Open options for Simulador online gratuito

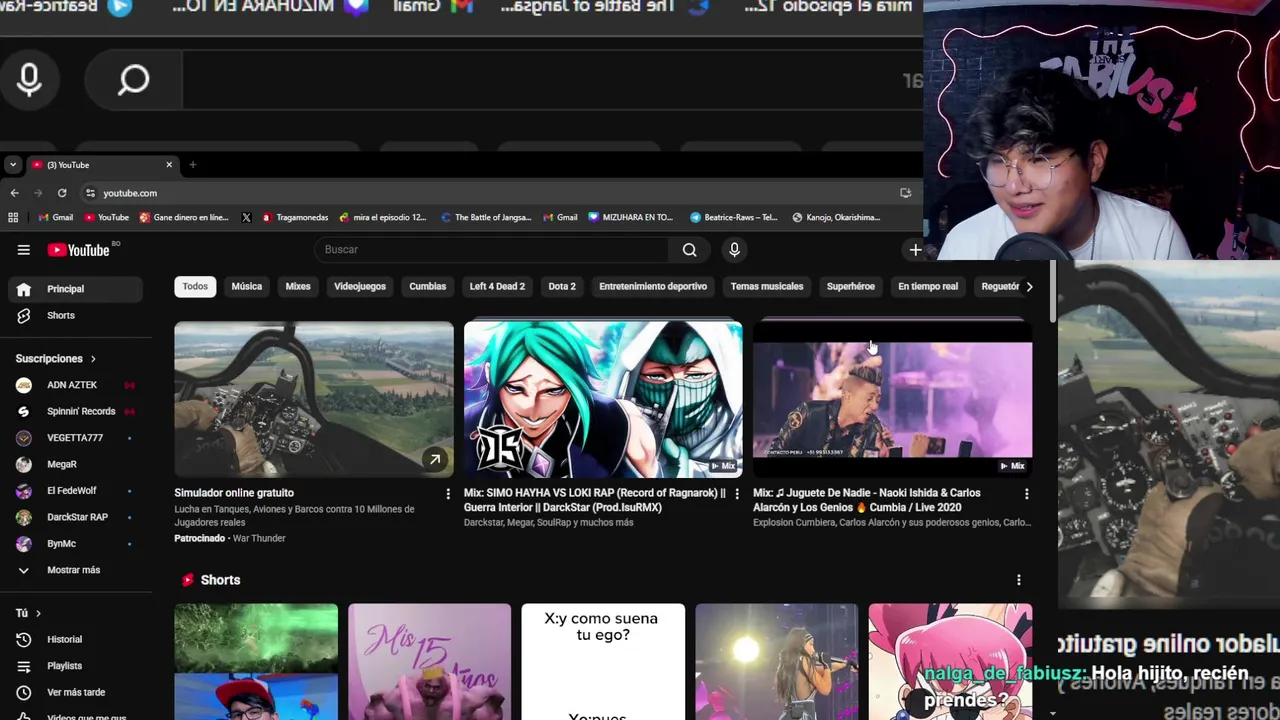[x=447, y=494]
